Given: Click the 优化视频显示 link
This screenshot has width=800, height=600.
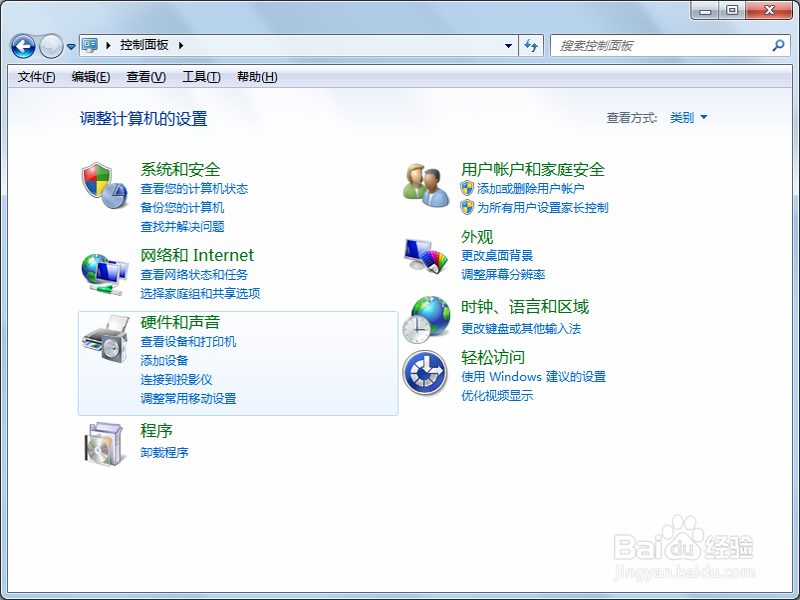Looking at the screenshot, I should [x=497, y=395].
